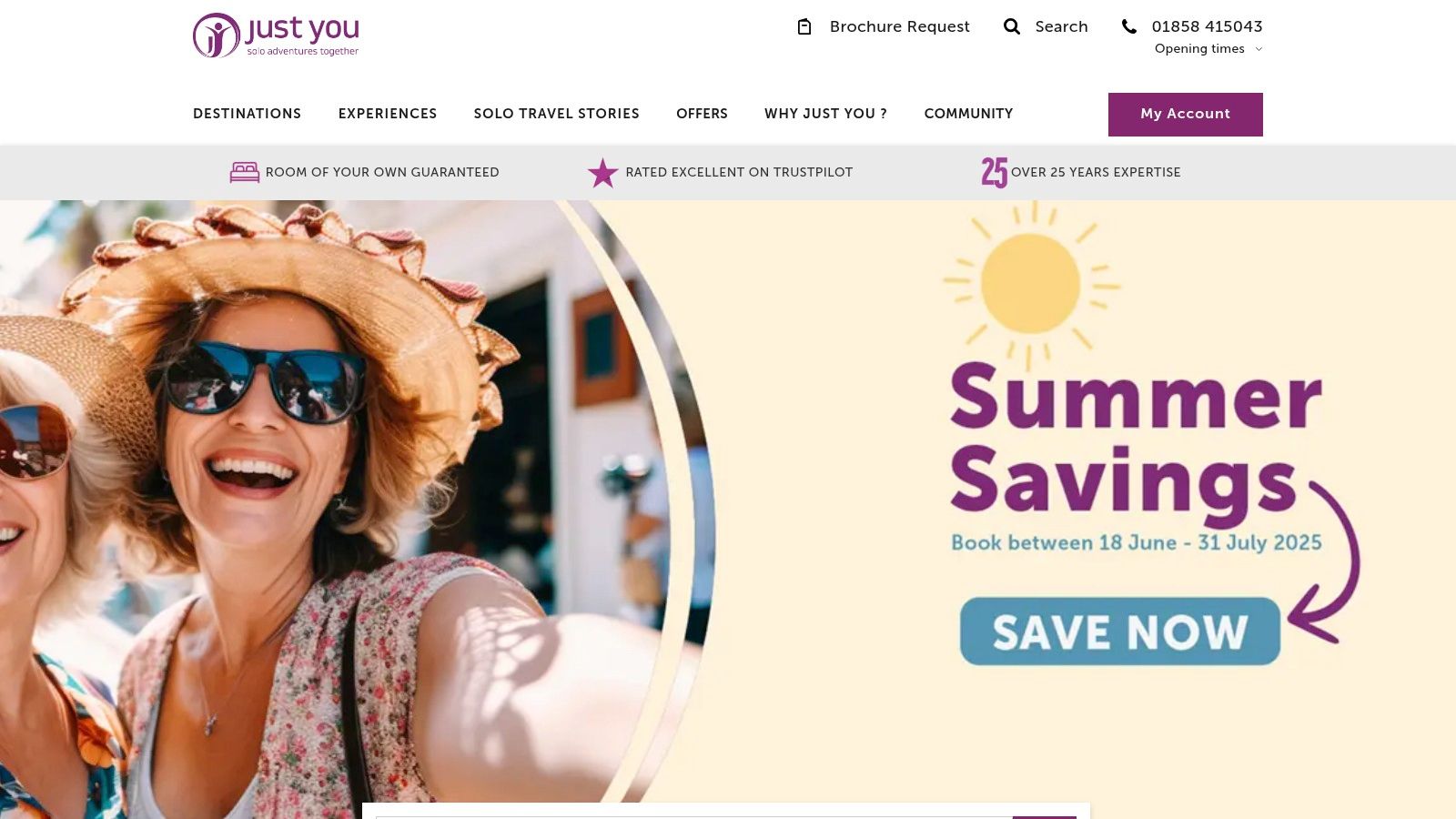1456x819 pixels.
Task: Click the My Account button
Action: tap(1186, 115)
